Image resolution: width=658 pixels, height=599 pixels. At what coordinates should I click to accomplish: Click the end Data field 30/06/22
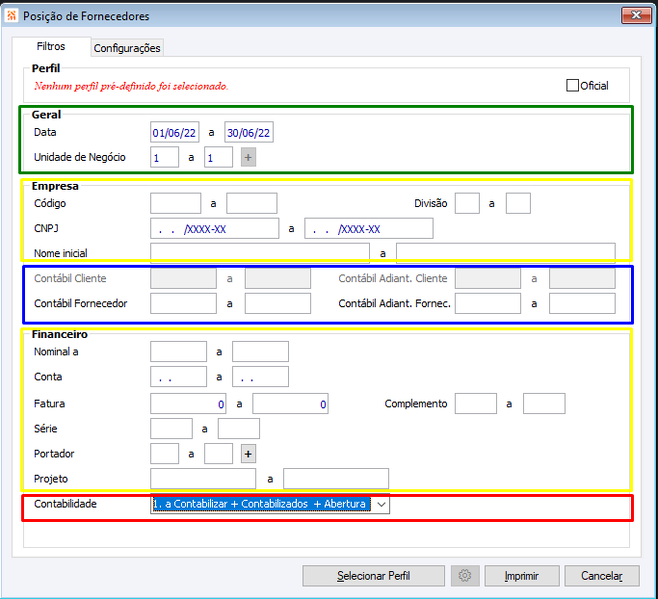[x=249, y=133]
